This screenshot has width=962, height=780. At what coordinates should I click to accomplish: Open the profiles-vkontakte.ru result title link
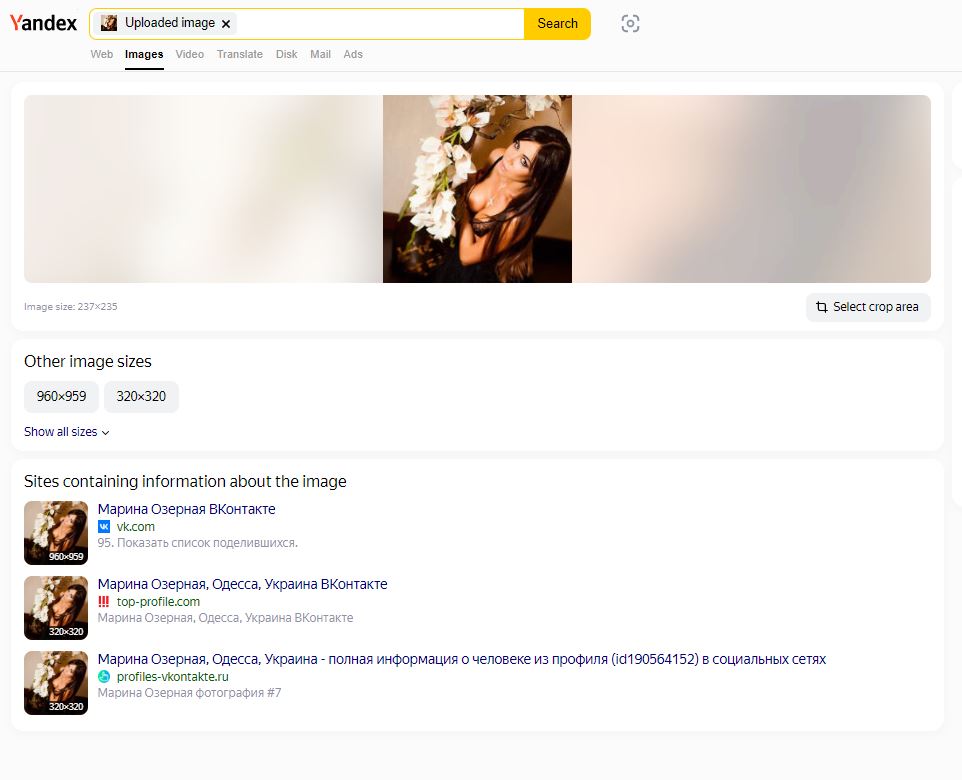pyautogui.click(x=461, y=659)
